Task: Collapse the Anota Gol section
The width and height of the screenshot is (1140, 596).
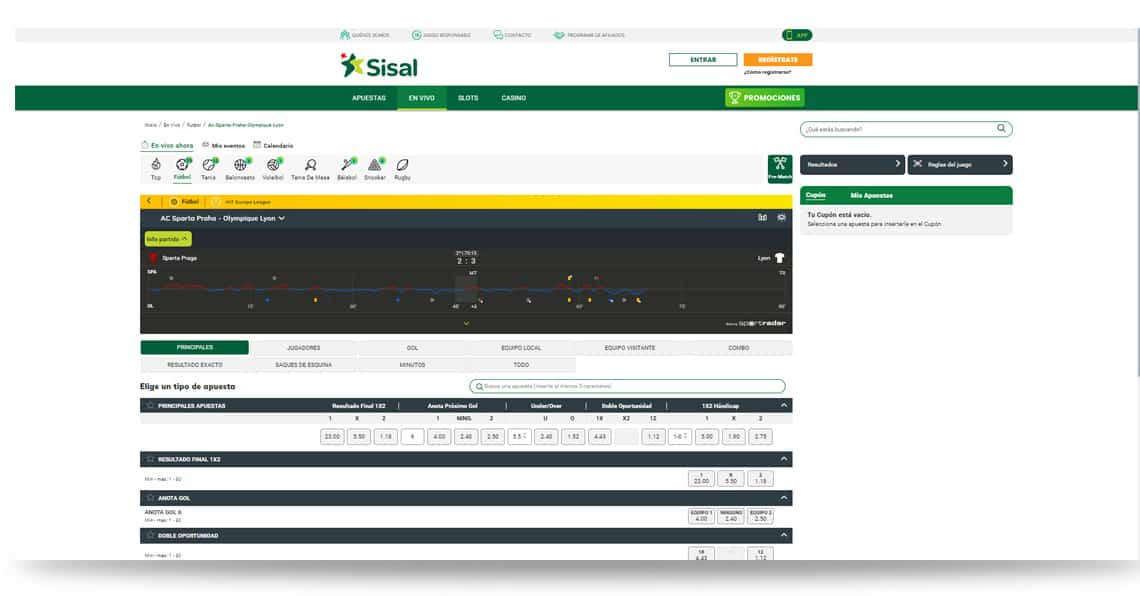Action: 784,498
